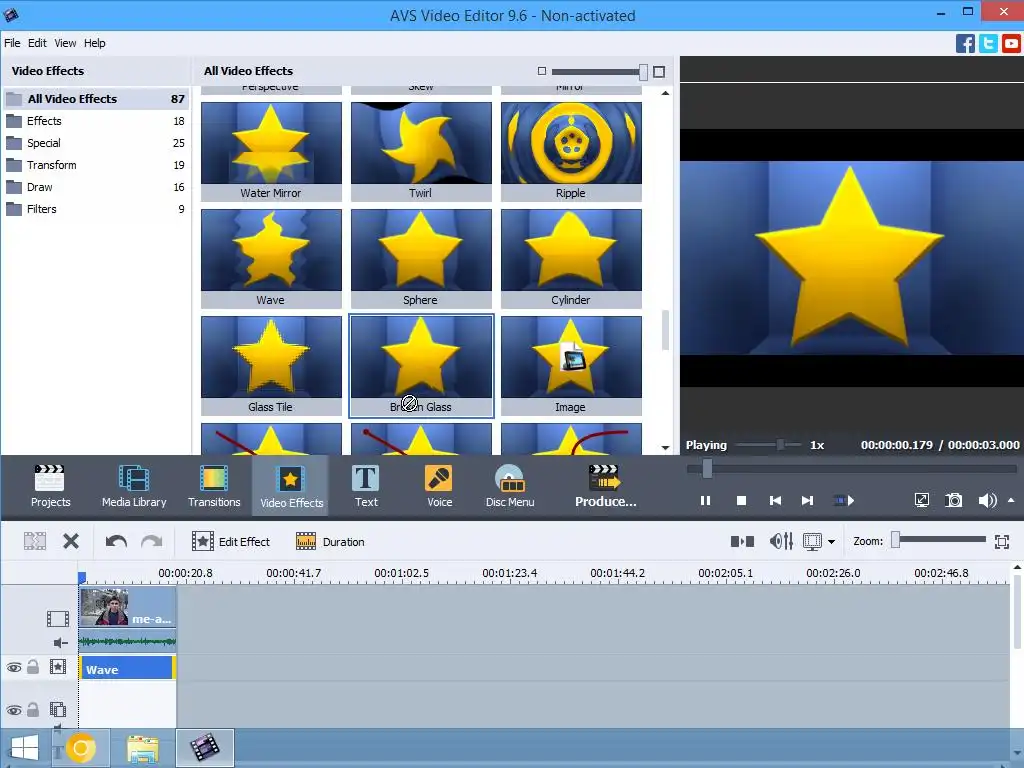This screenshot has height=768, width=1024.
Task: Toggle visibility of the video effects track
Action: click(x=14, y=667)
